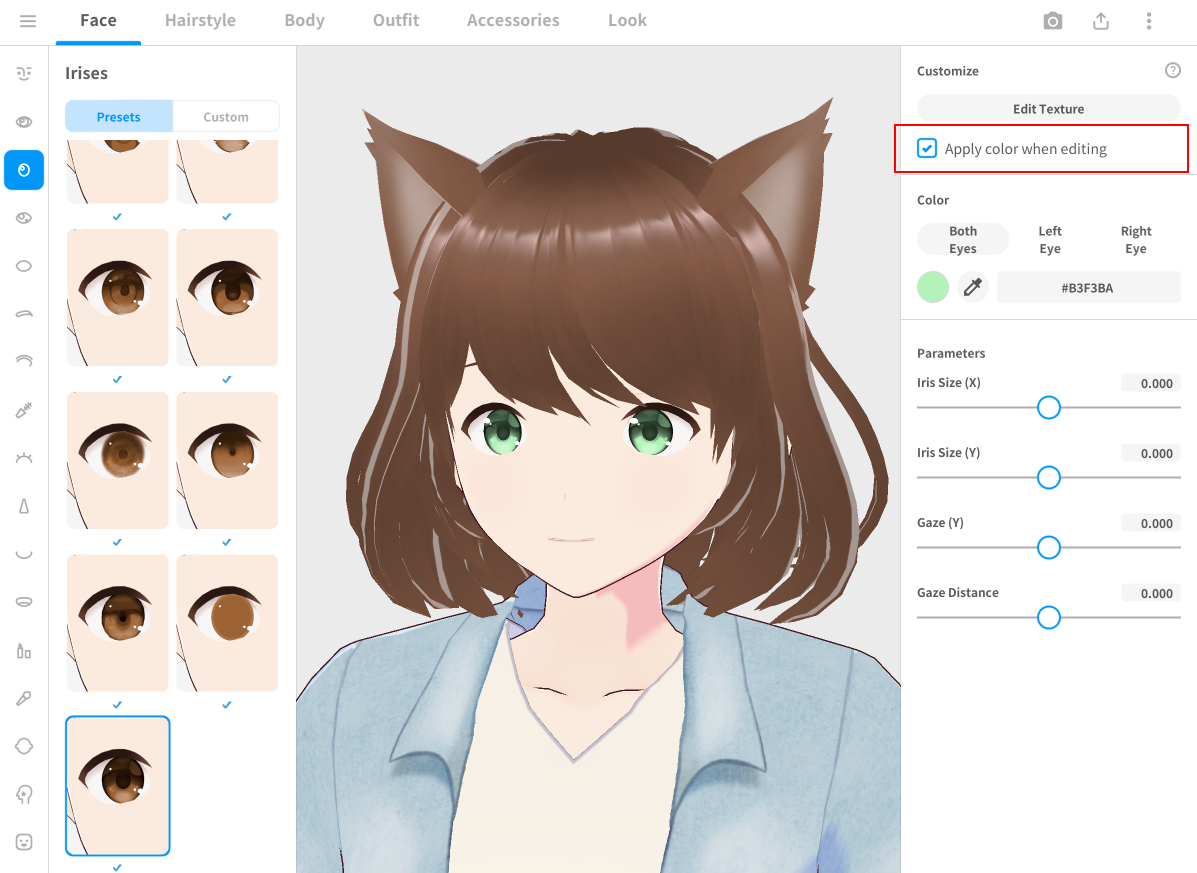Open the hamburger menu
This screenshot has height=873, width=1197.
(28, 21)
